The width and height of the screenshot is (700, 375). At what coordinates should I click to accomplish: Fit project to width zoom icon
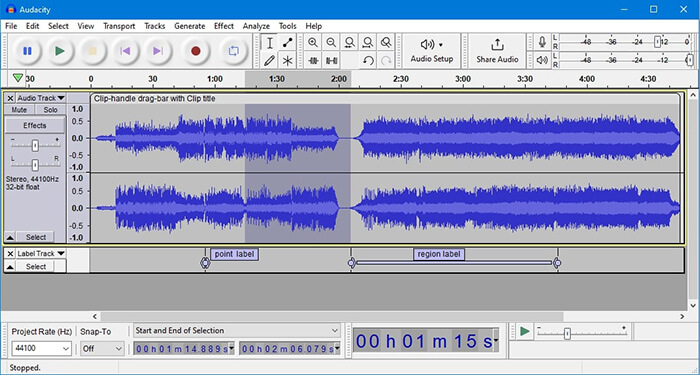coord(368,43)
